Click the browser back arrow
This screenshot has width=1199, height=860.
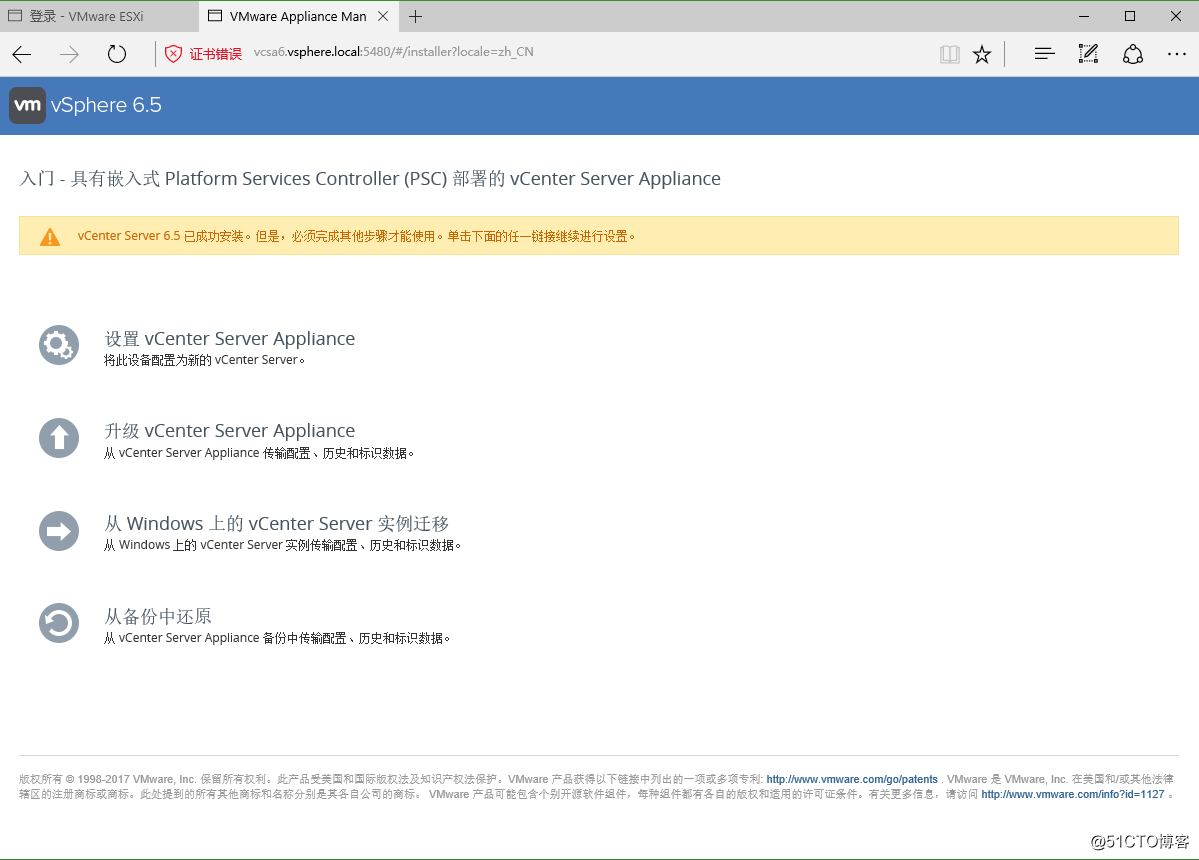[x=22, y=54]
